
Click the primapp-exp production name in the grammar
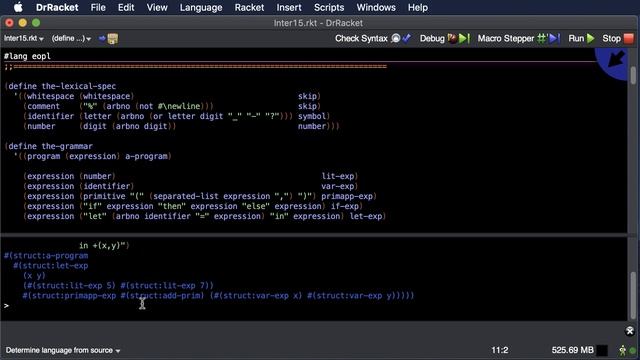[347, 196]
